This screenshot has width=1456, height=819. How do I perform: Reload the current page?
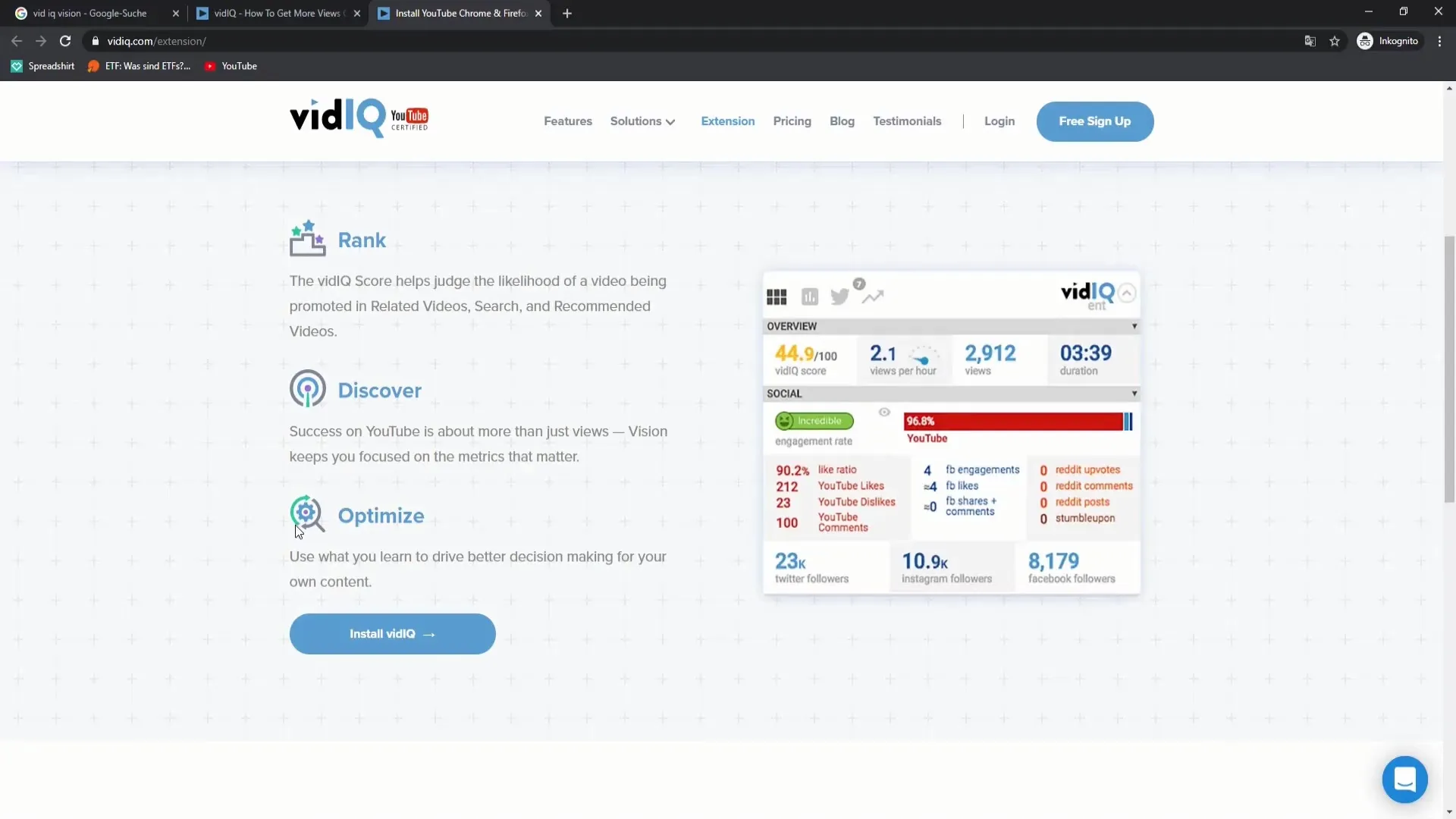[65, 41]
